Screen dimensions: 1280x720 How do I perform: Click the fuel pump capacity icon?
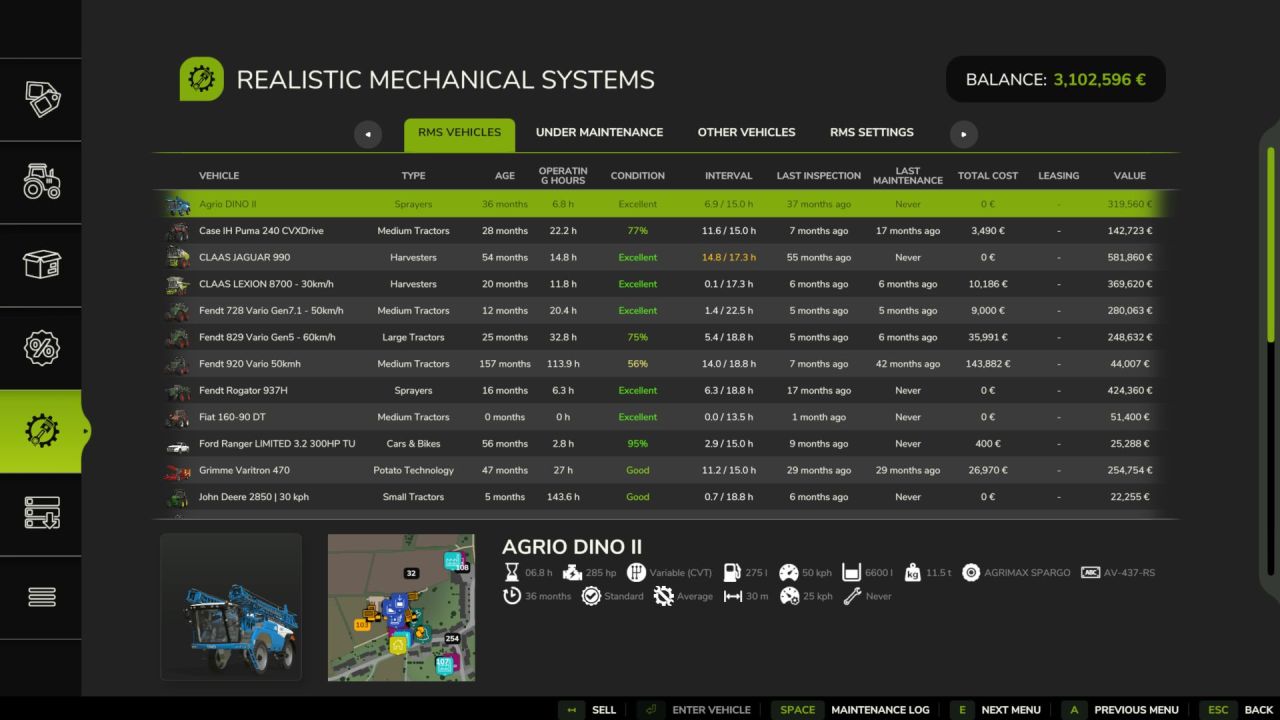732,573
